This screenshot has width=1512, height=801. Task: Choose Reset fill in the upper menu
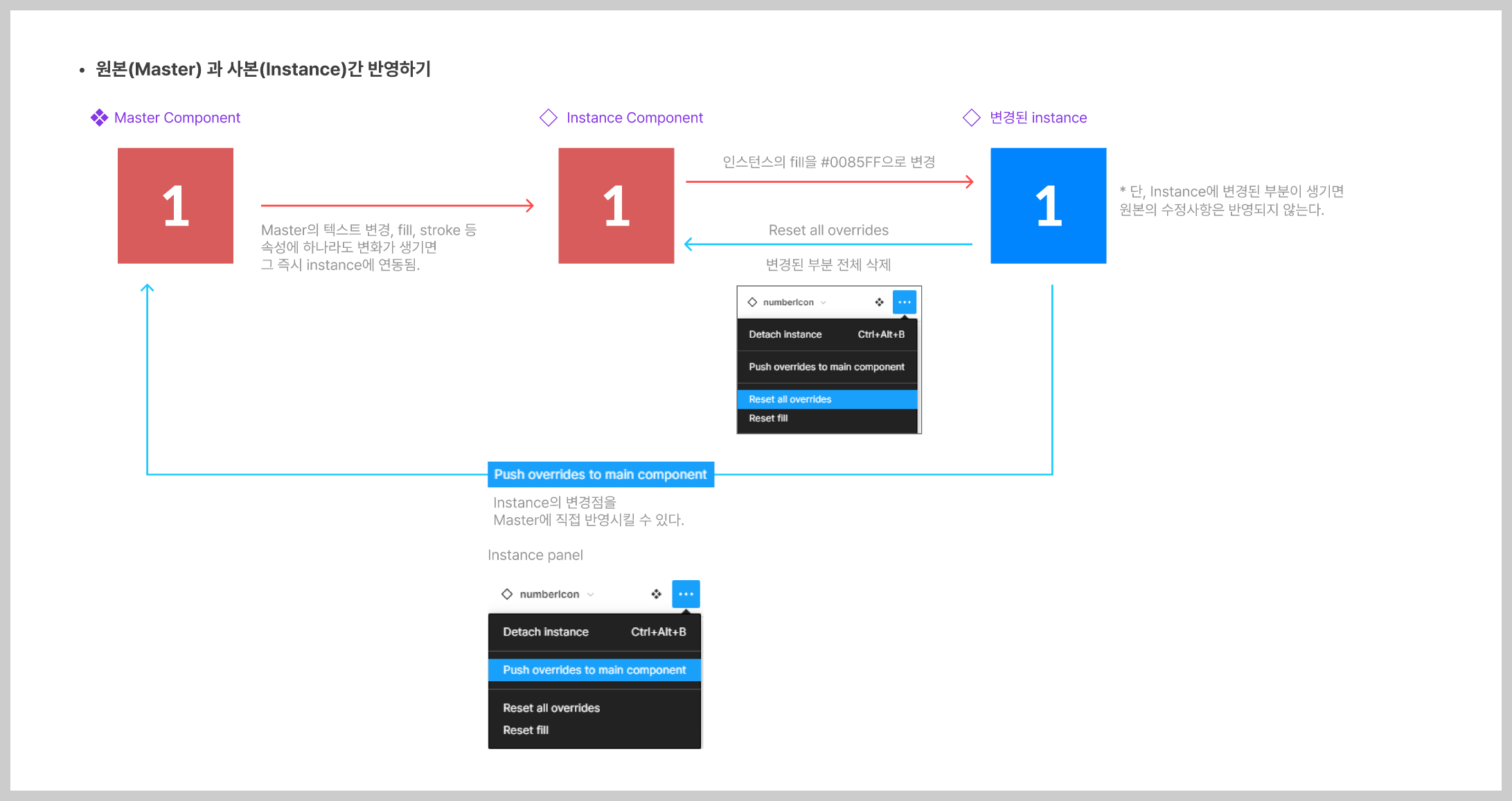point(768,418)
